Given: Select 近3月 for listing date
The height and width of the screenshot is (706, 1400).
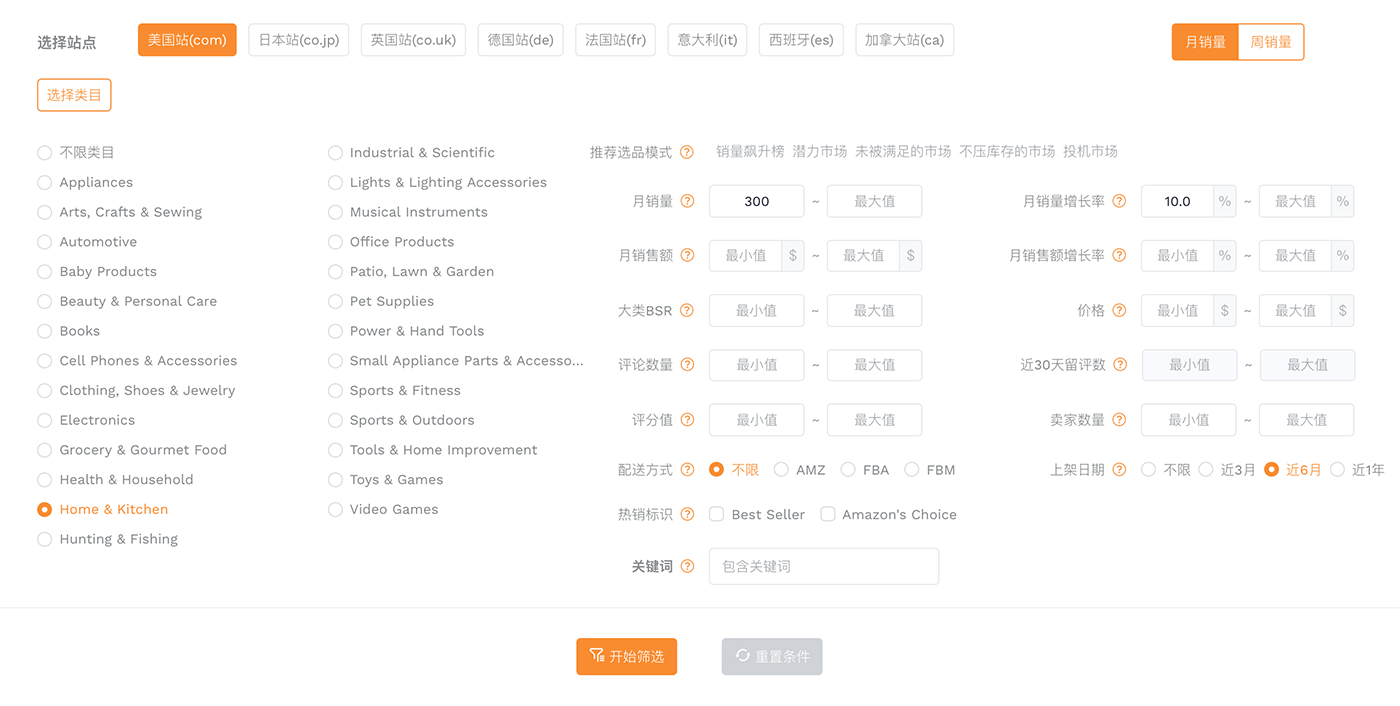Looking at the screenshot, I should [x=1206, y=468].
